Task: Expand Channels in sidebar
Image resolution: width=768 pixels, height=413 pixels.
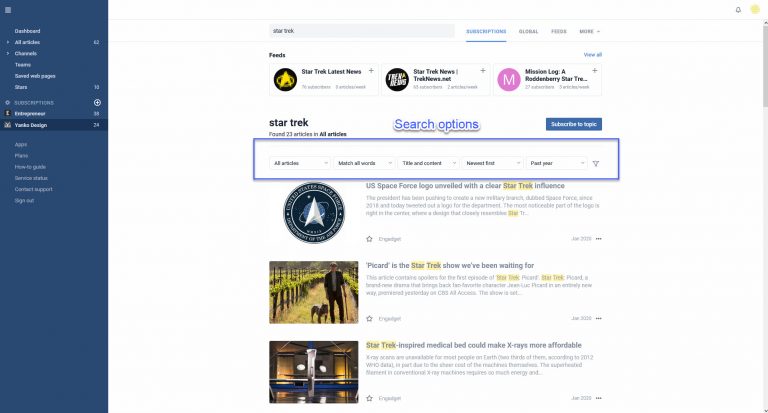Action: (x=7, y=53)
